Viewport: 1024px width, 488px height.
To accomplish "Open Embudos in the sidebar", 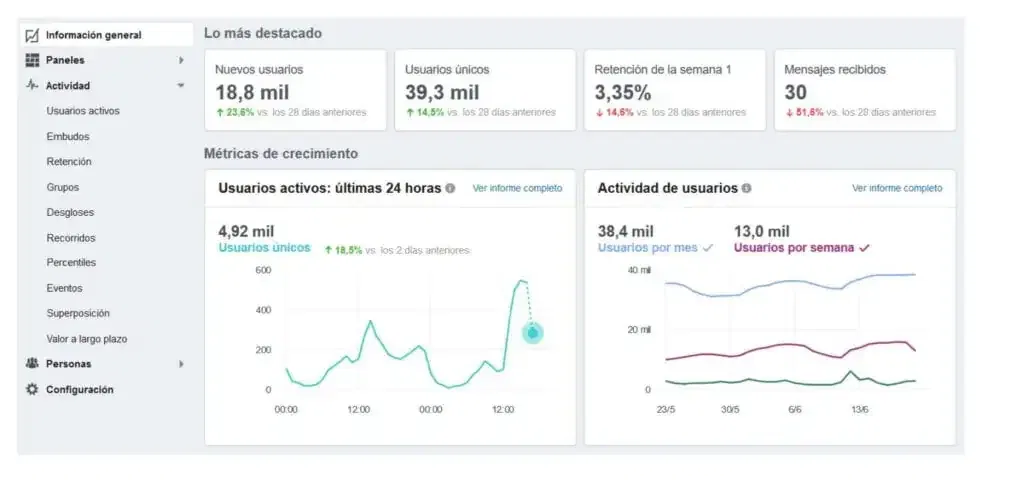I will (68, 136).
